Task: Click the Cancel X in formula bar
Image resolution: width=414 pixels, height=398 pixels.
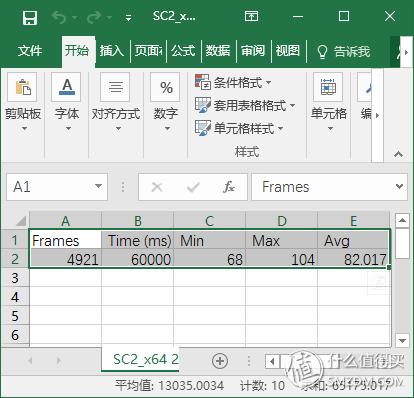Action: (x=157, y=187)
